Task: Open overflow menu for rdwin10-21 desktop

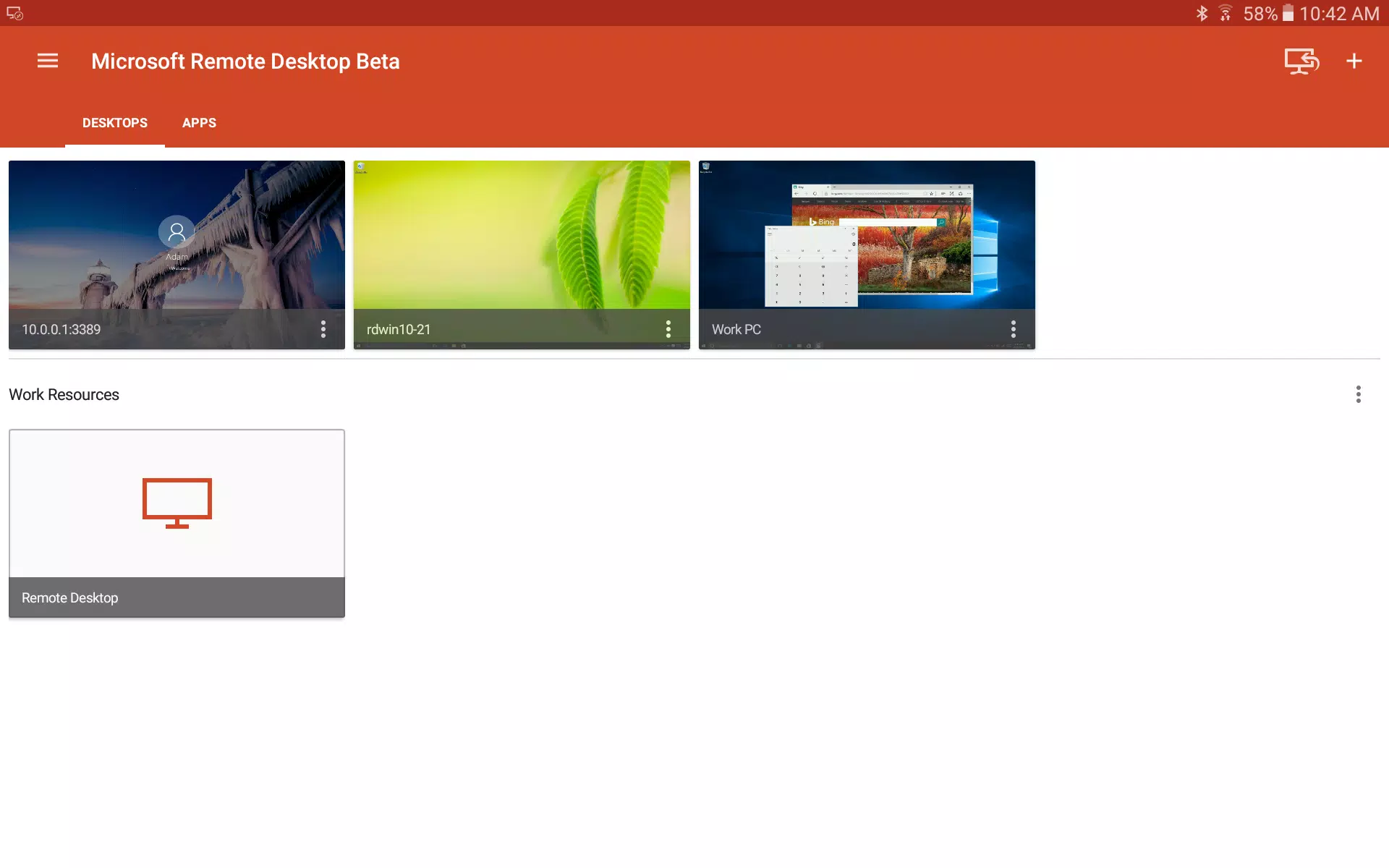Action: [x=668, y=329]
